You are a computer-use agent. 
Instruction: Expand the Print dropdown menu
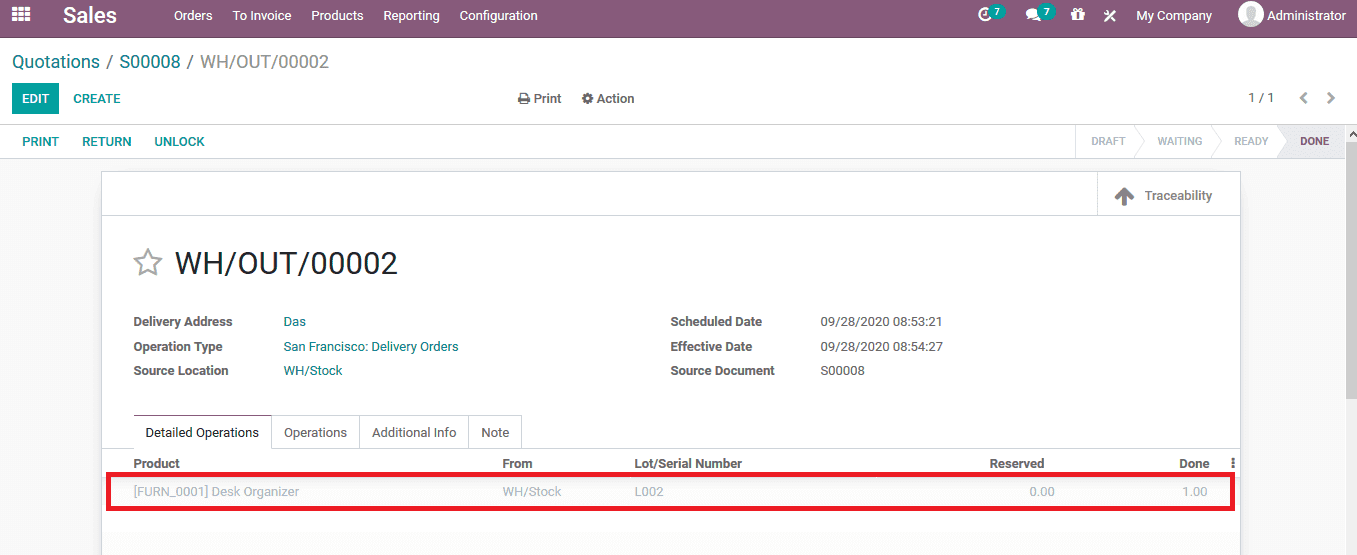tap(539, 99)
